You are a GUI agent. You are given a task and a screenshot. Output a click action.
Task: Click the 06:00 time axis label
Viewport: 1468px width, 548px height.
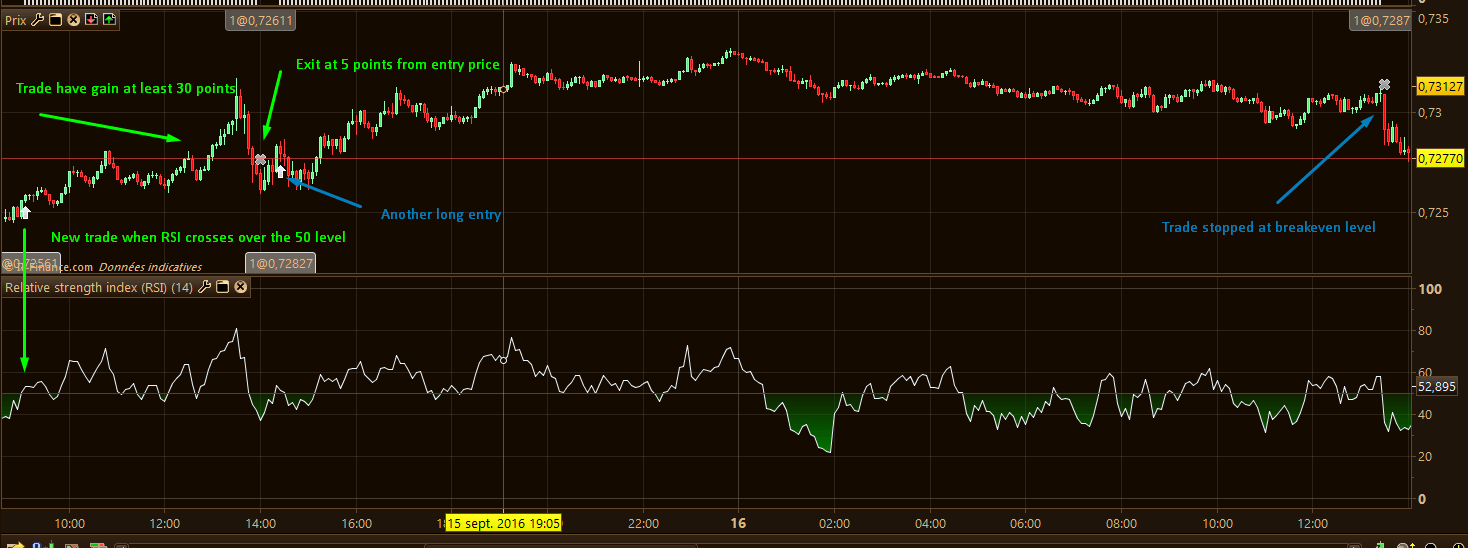point(1026,523)
